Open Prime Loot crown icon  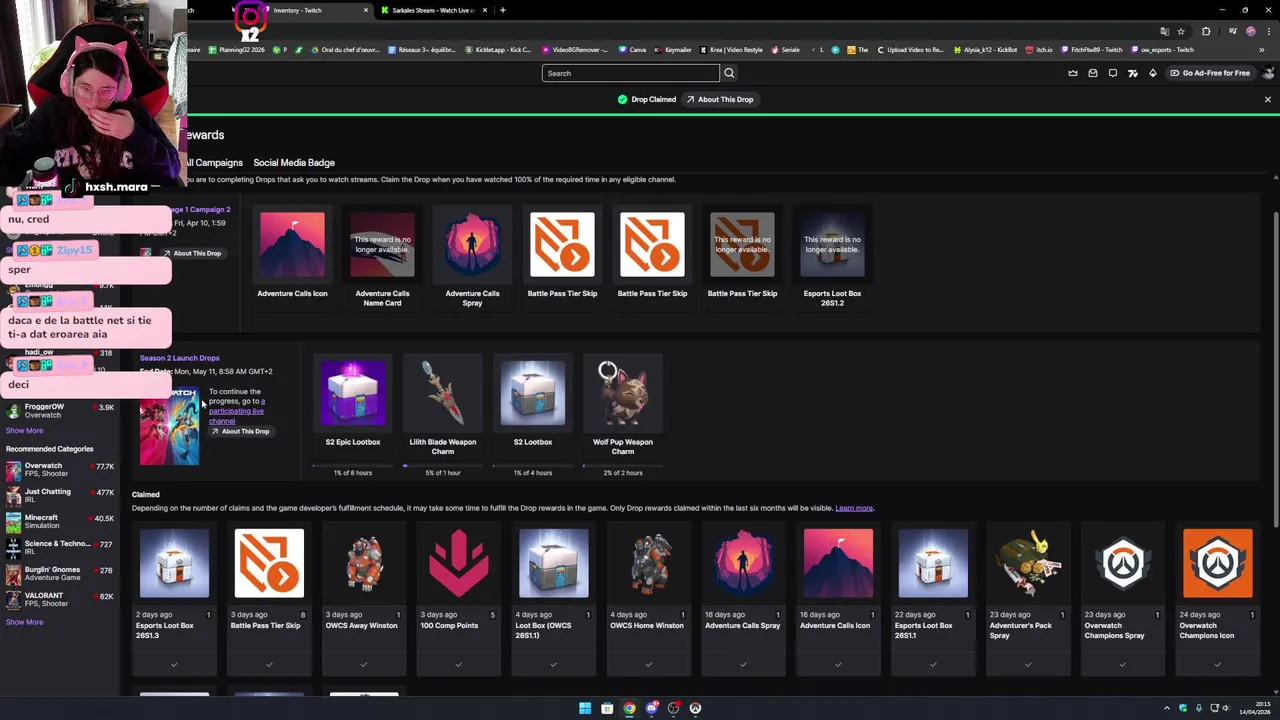point(1073,73)
